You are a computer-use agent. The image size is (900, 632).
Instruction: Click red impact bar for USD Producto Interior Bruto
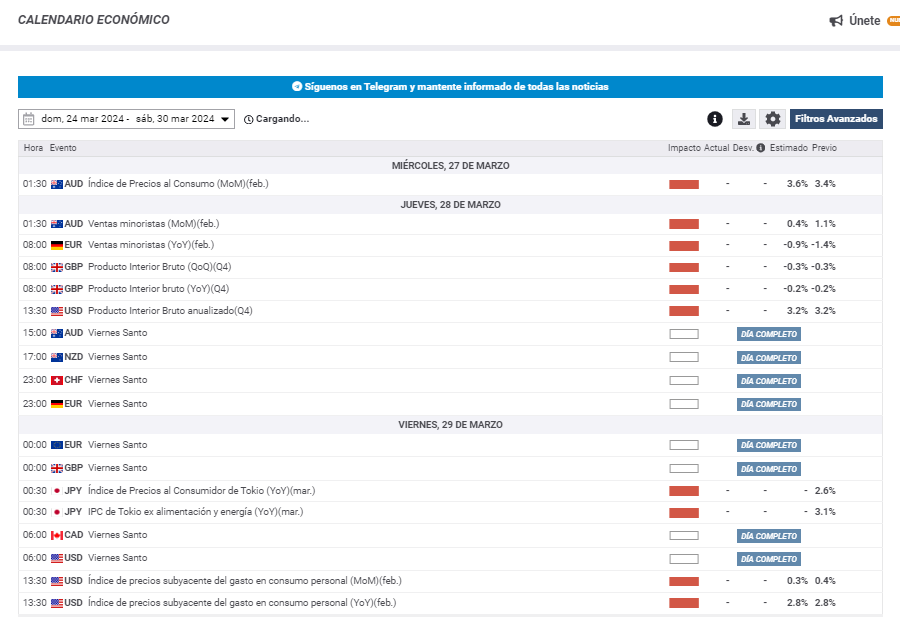(684, 311)
